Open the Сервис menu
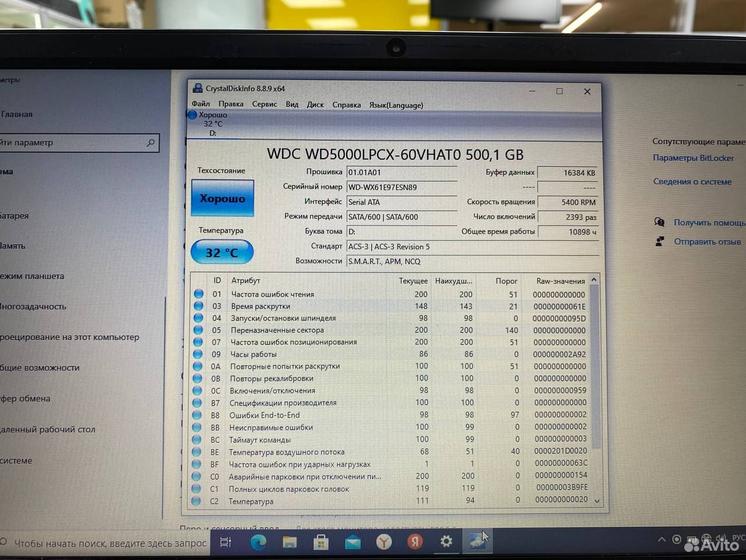This screenshot has width=746, height=560. click(x=264, y=104)
